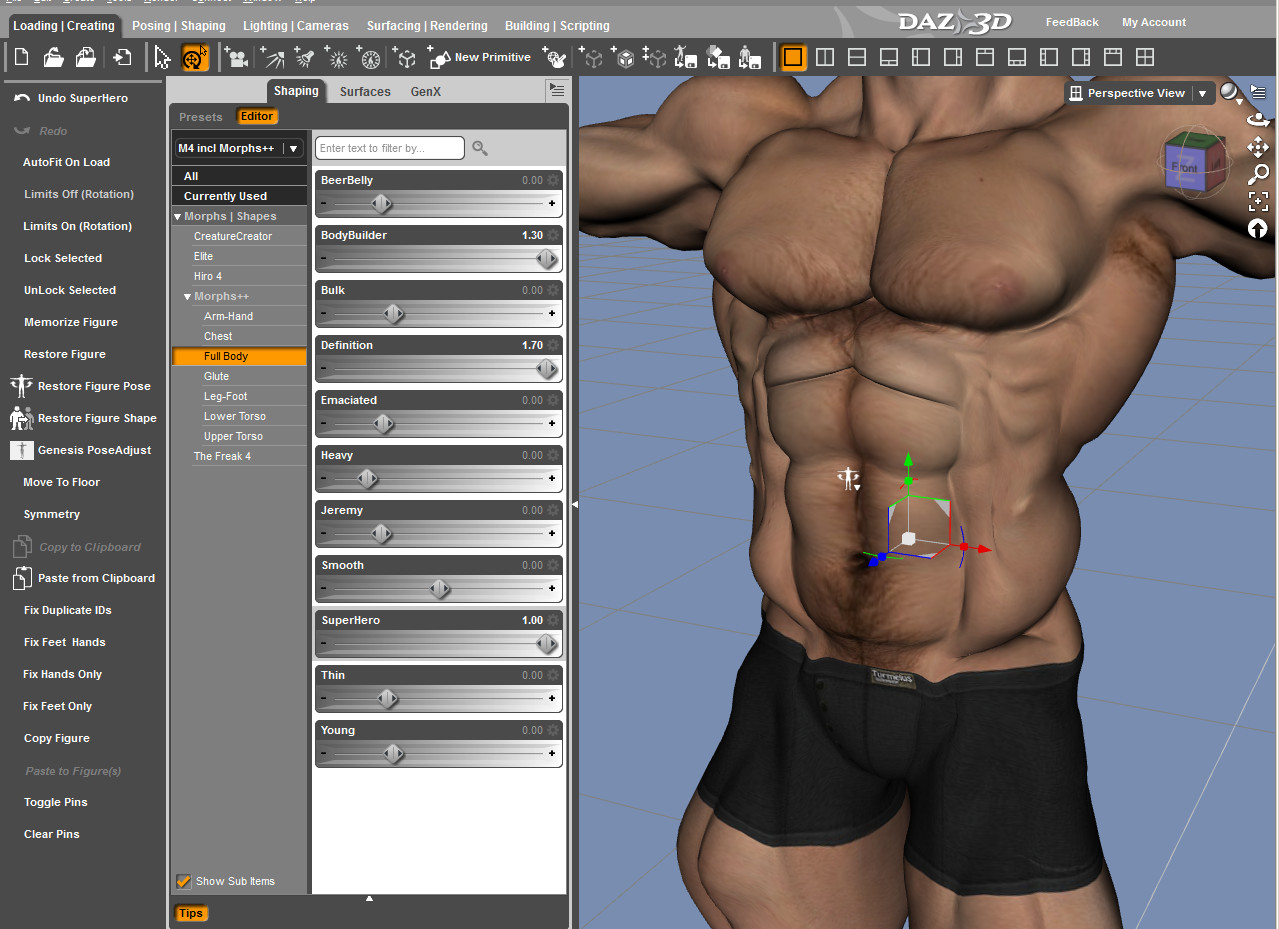Create a new camera

(x=237, y=58)
